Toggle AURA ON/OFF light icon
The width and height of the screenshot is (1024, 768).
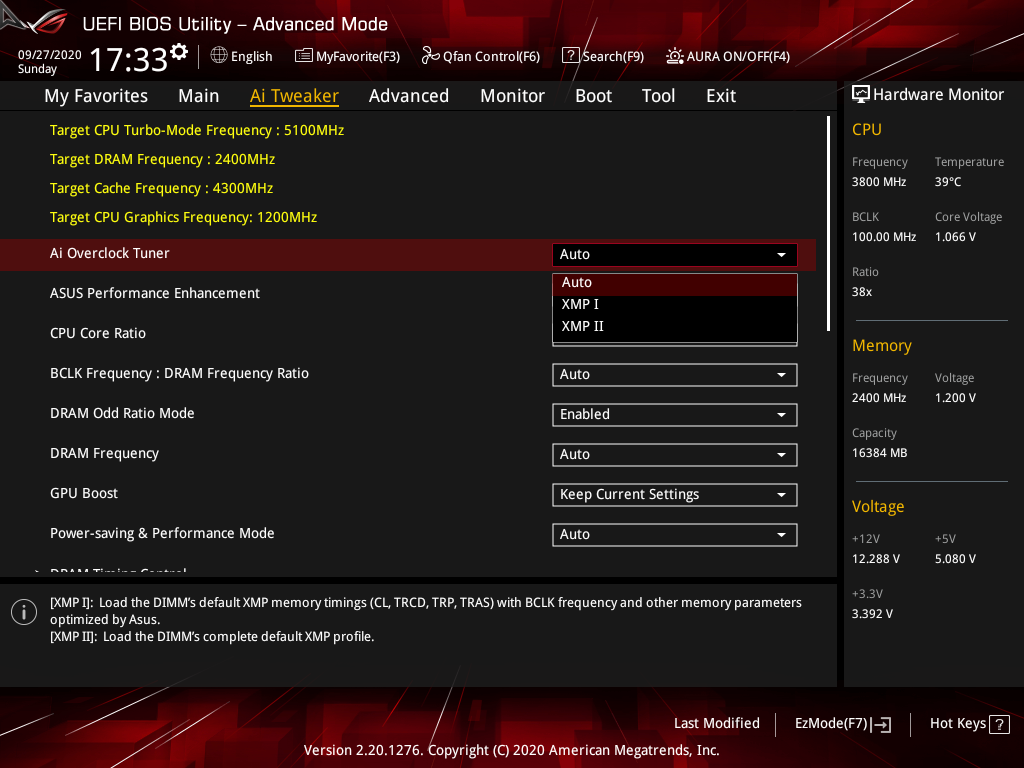coord(674,56)
